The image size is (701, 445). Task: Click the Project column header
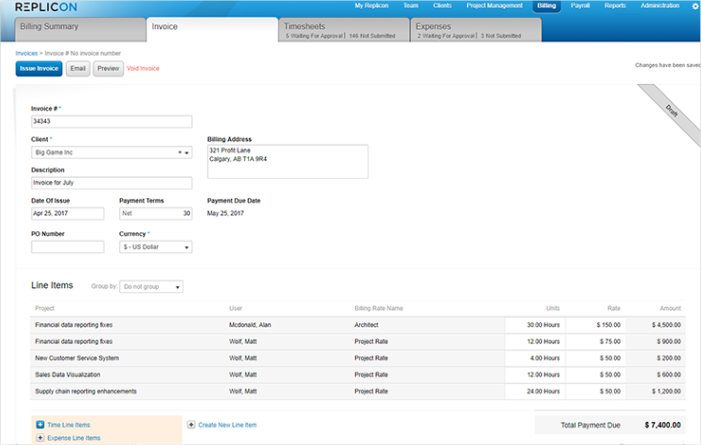click(45, 308)
